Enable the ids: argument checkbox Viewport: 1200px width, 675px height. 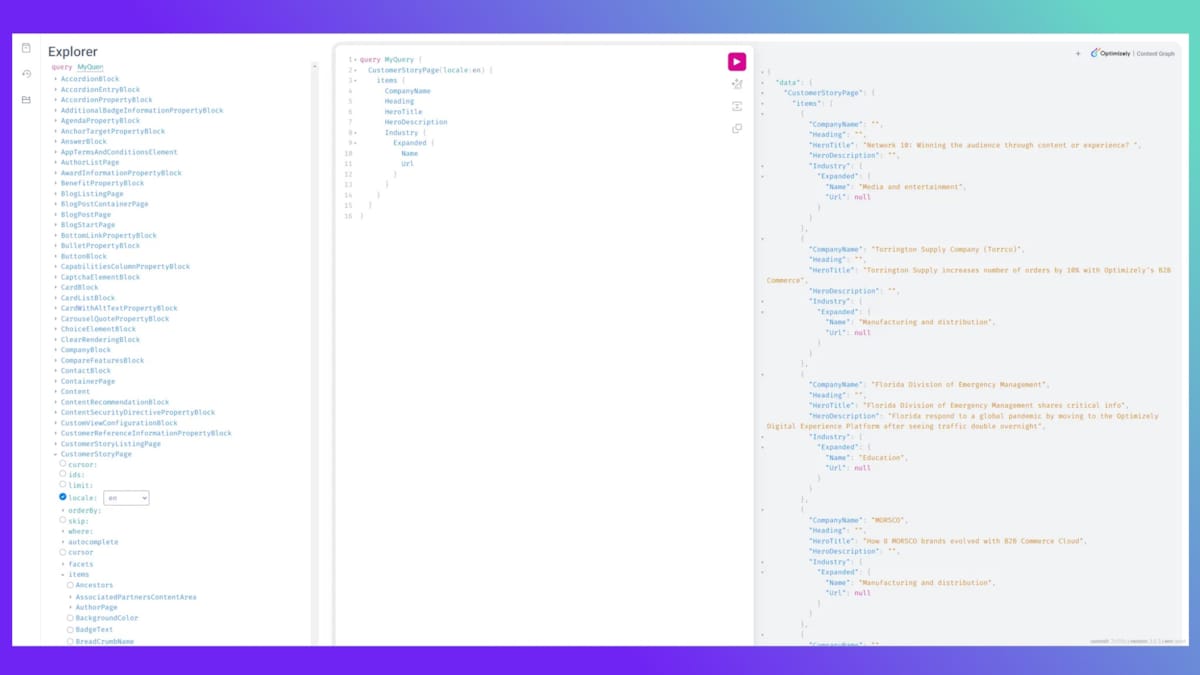(x=63, y=474)
